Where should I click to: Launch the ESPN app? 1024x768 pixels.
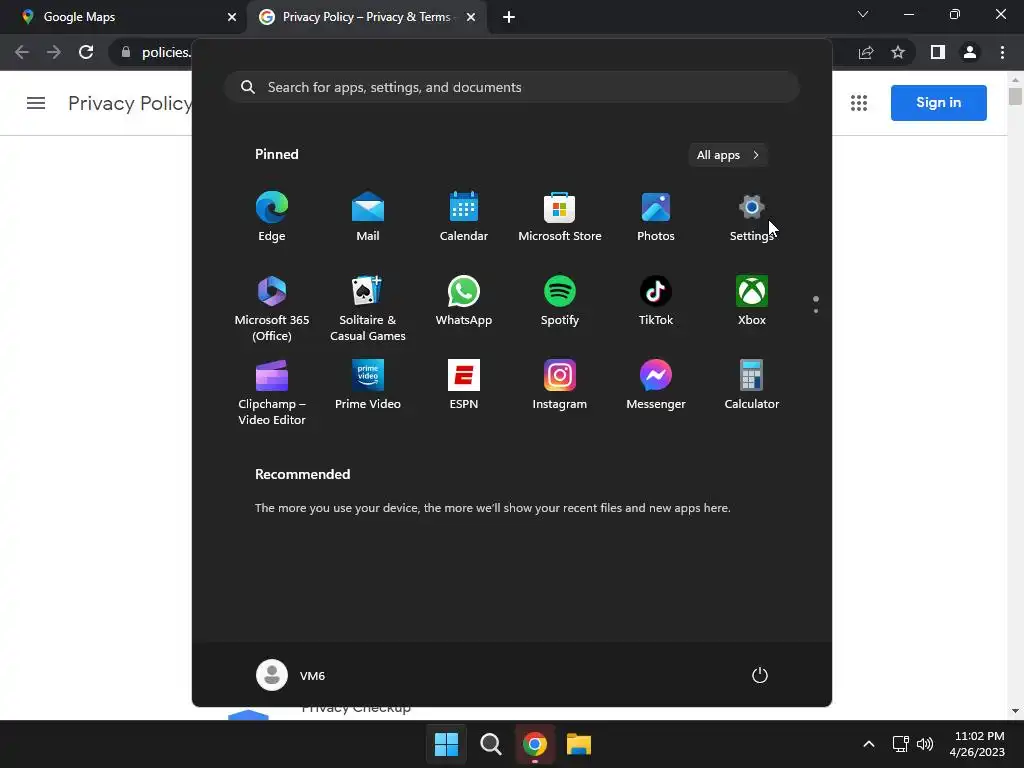(464, 385)
